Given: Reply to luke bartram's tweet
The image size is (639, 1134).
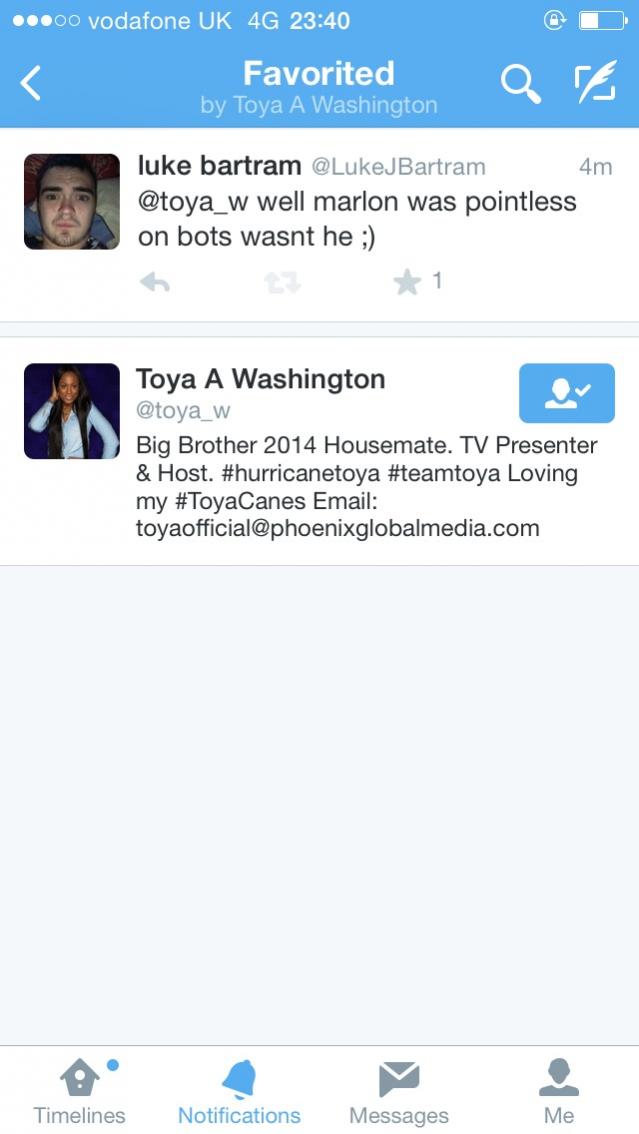Looking at the screenshot, I should click(x=155, y=282).
